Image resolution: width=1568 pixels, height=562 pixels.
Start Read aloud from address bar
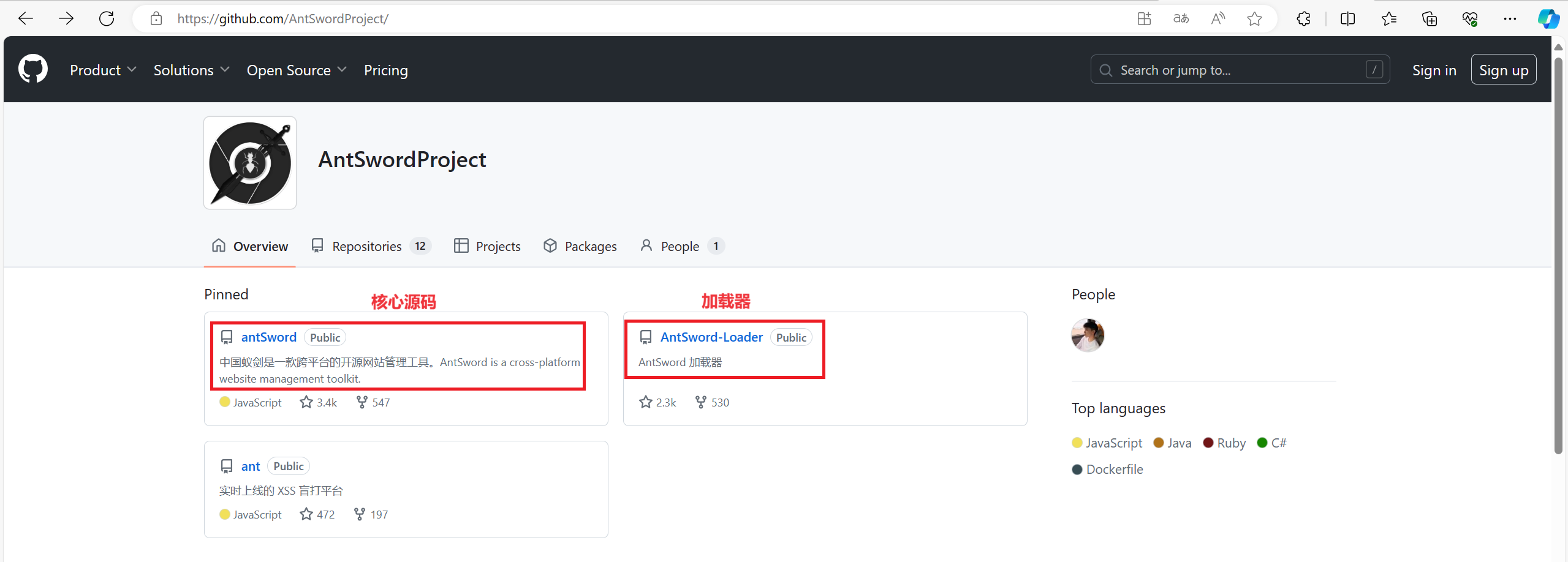coord(1218,19)
